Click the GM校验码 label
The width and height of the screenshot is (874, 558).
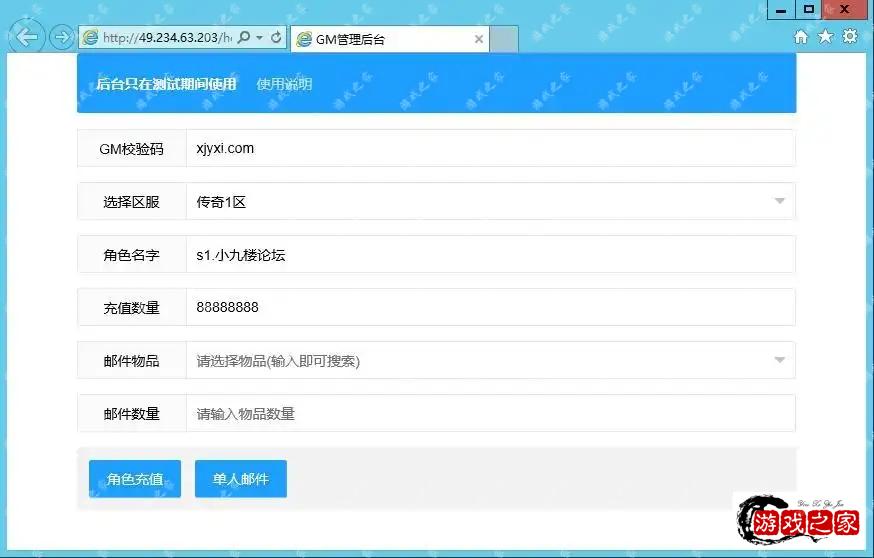[x=132, y=149]
